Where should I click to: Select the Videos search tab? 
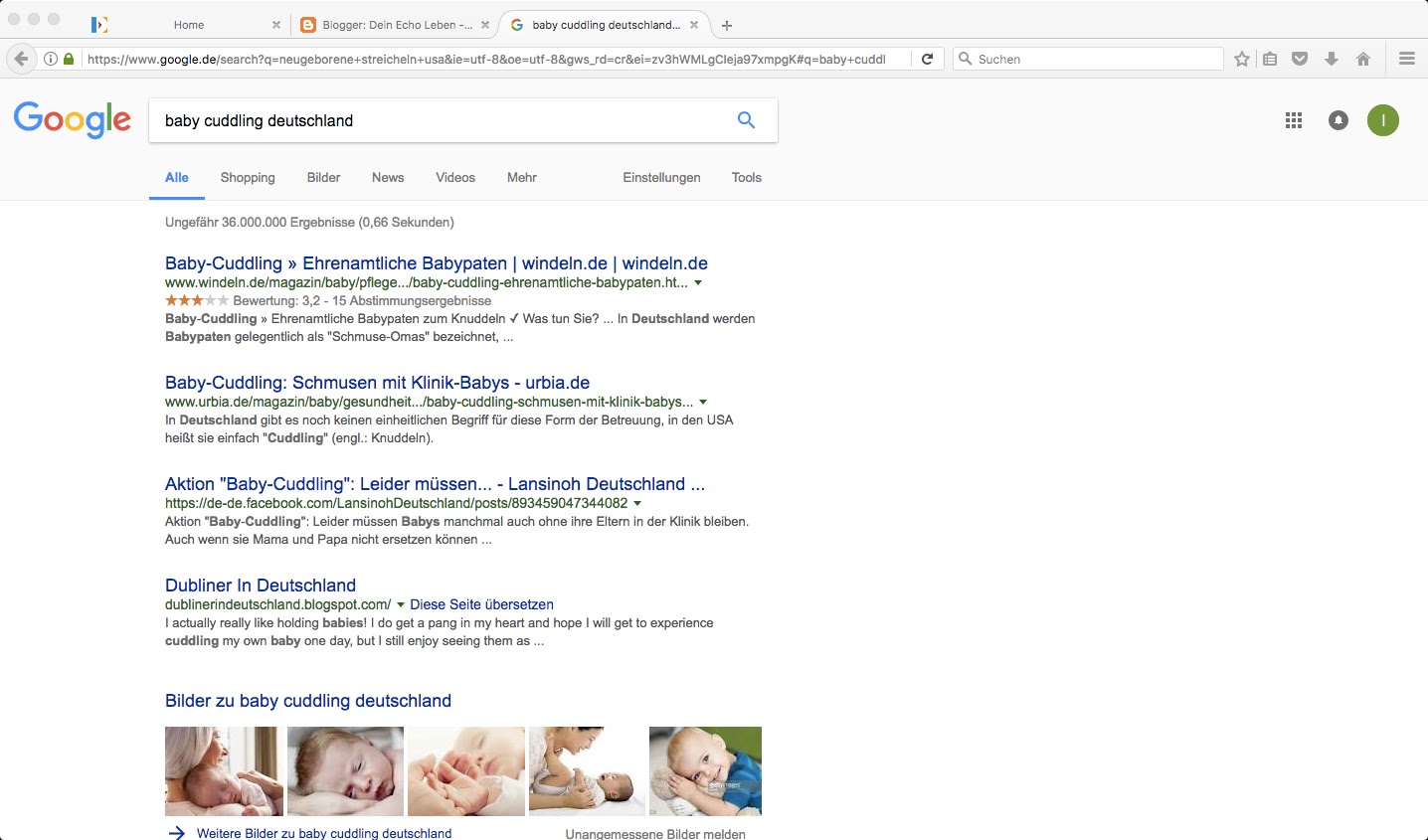click(x=455, y=177)
